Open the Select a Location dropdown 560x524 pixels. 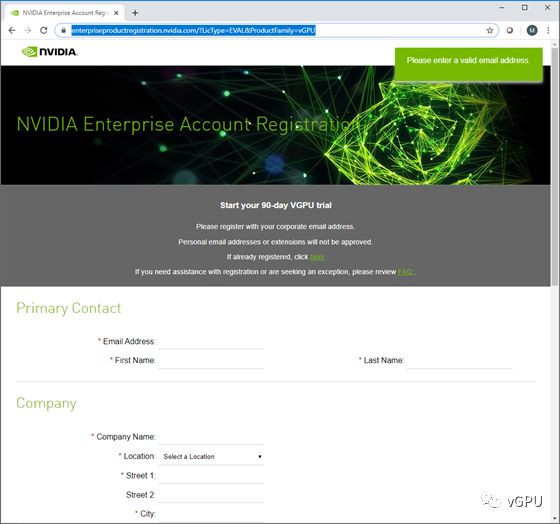(211, 456)
